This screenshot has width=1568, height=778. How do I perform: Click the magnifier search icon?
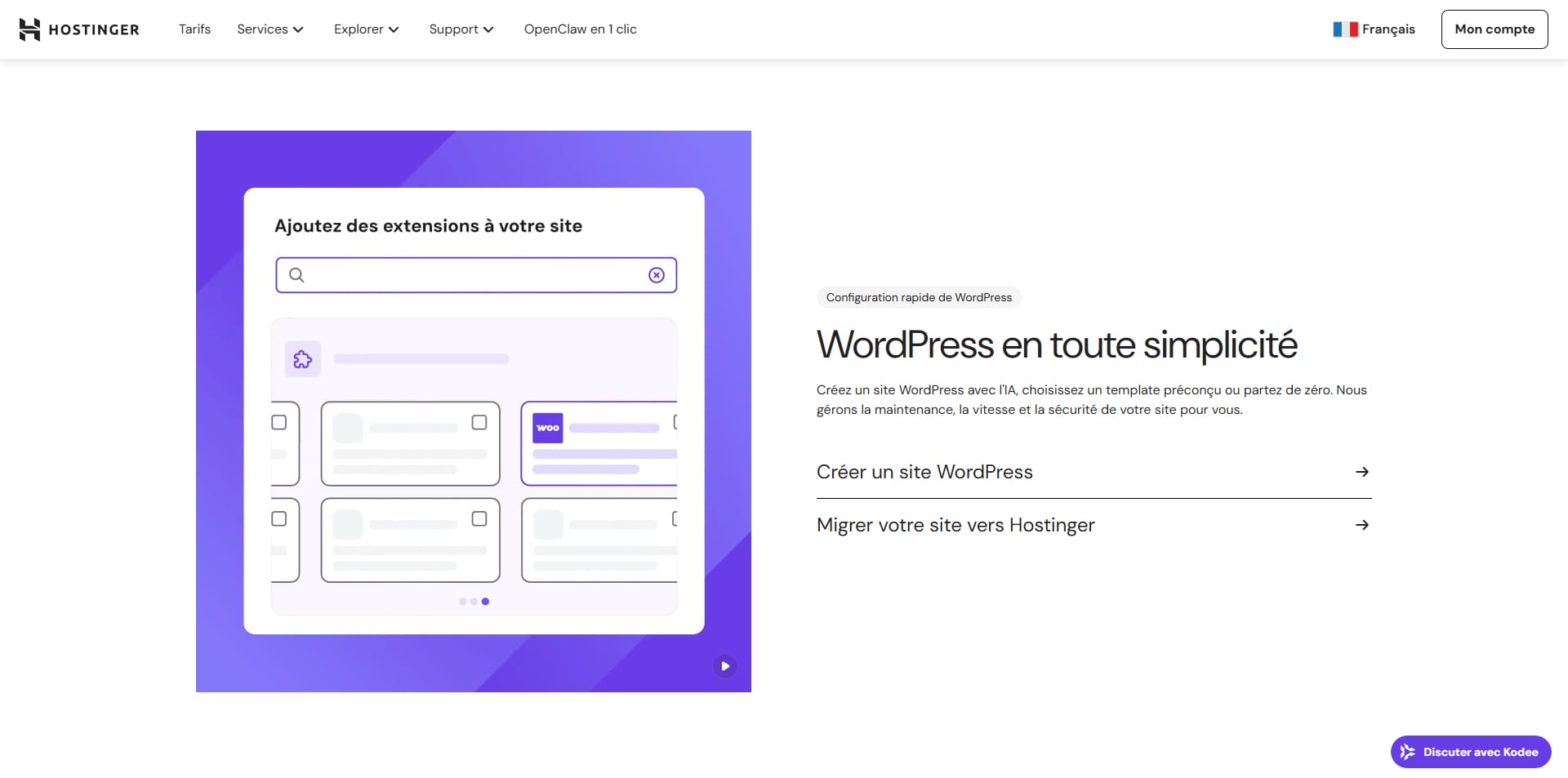click(x=297, y=275)
